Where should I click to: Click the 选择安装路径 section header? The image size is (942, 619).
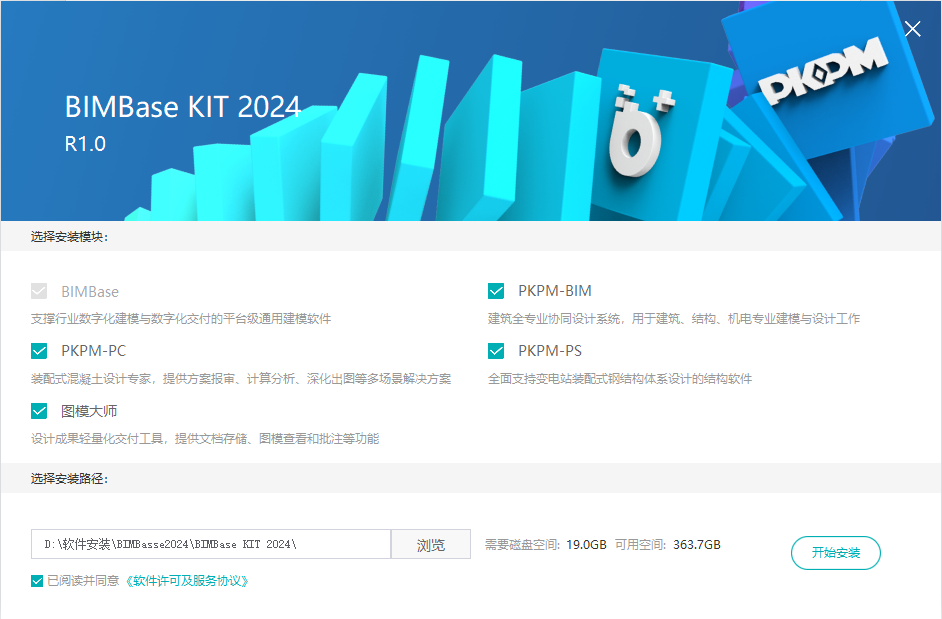pyautogui.click(x=69, y=478)
